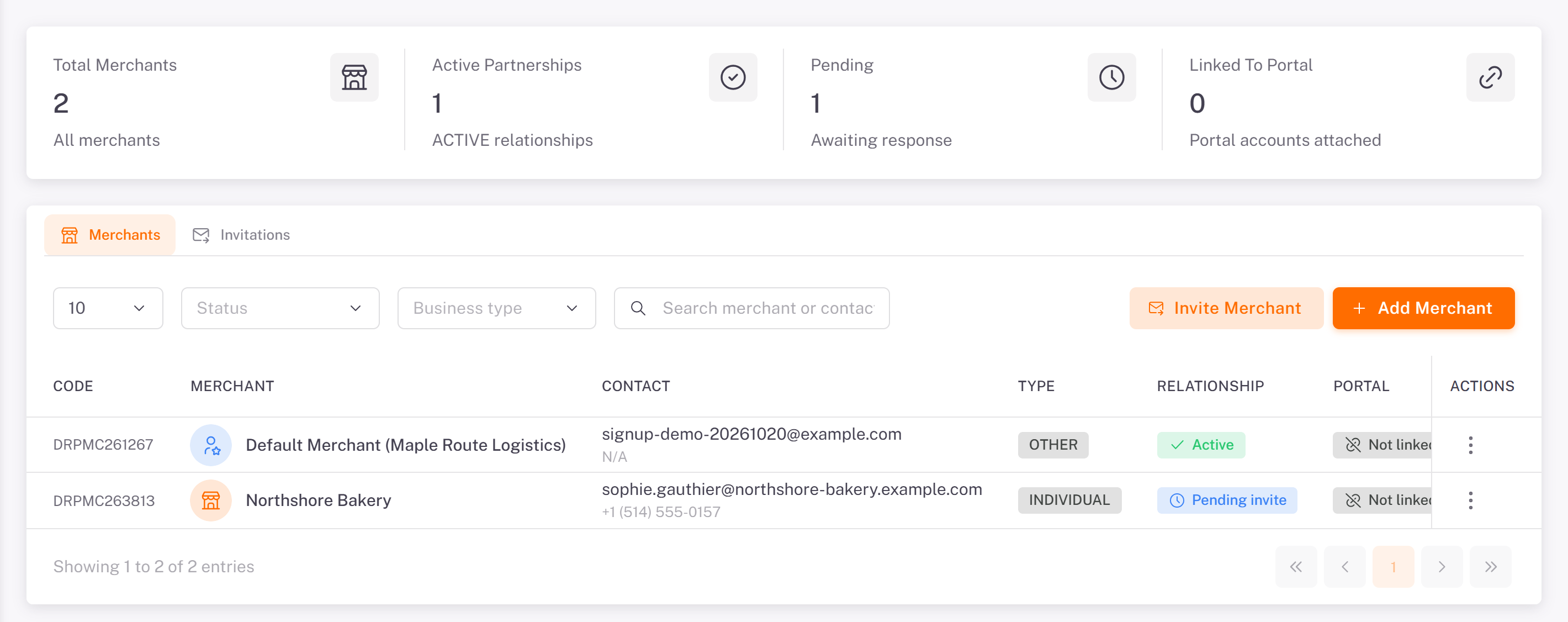Open actions menu for Default Merchant row
This screenshot has height=622, width=1568.
tap(1471, 445)
